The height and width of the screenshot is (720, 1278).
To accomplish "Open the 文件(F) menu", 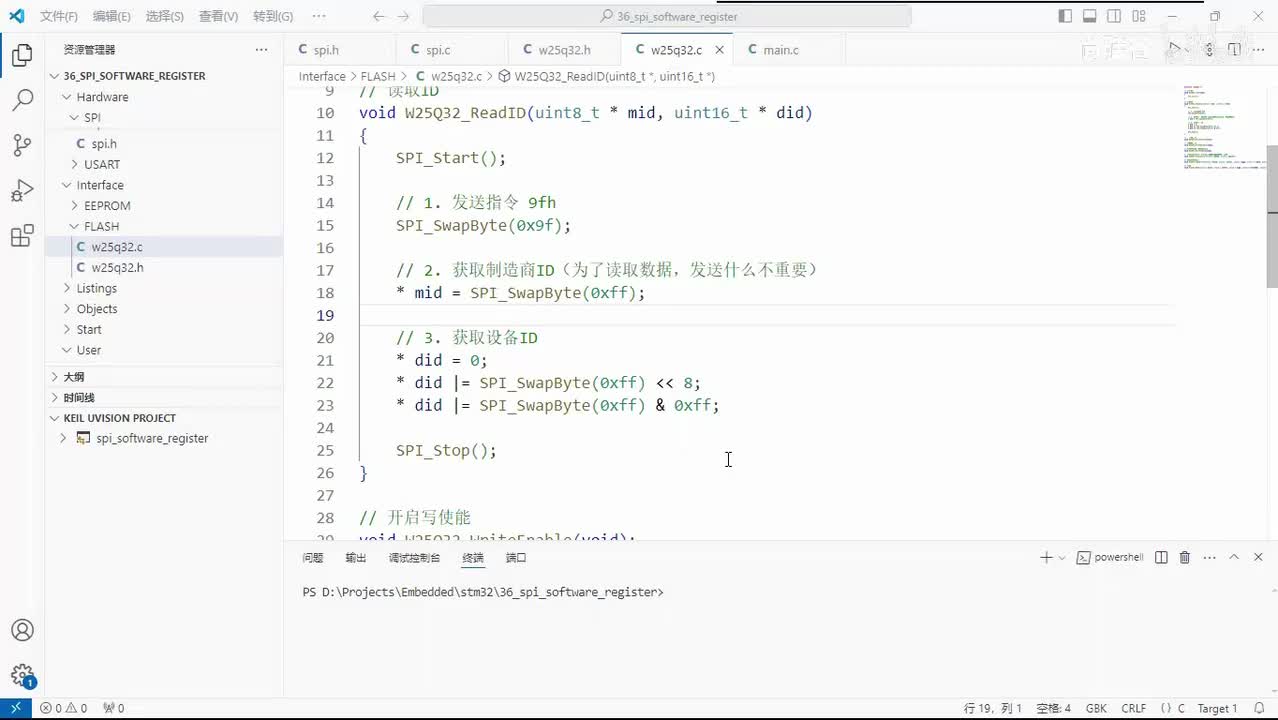I will [x=59, y=16].
